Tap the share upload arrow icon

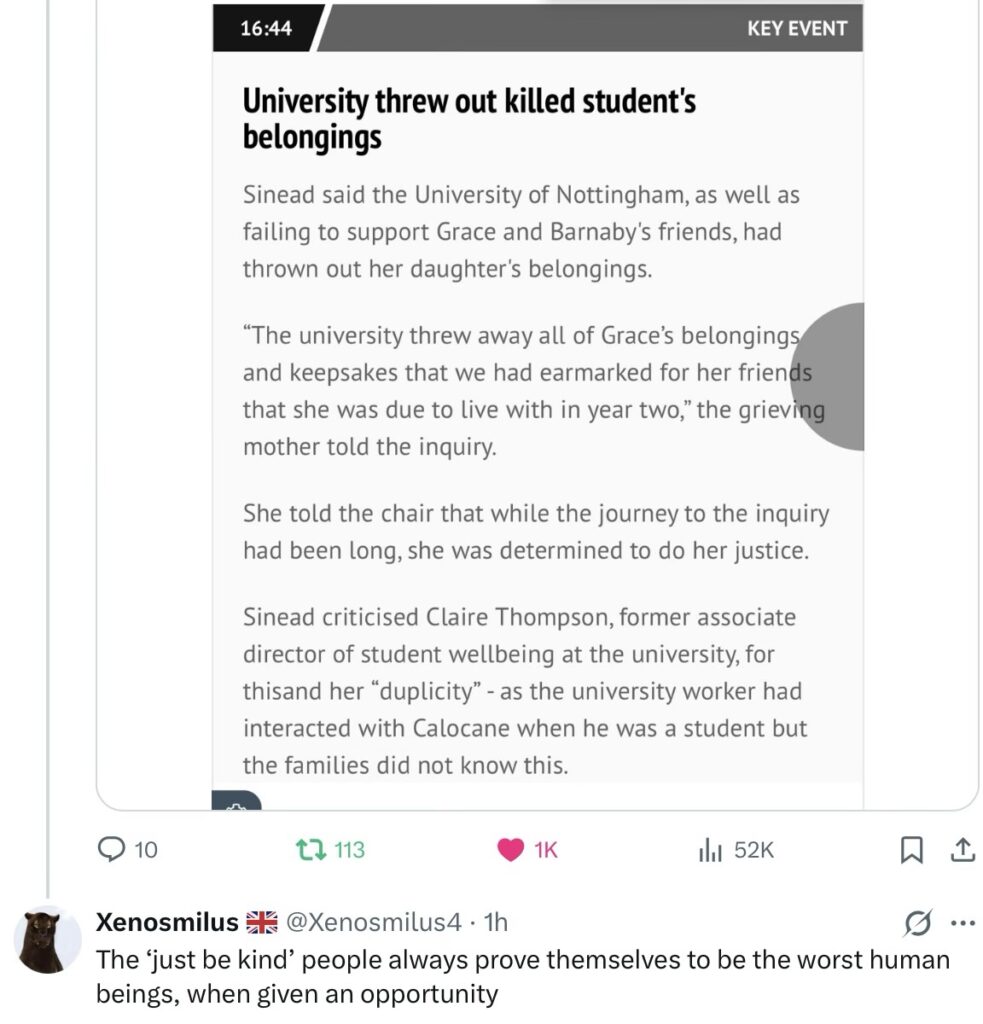[x=960, y=850]
